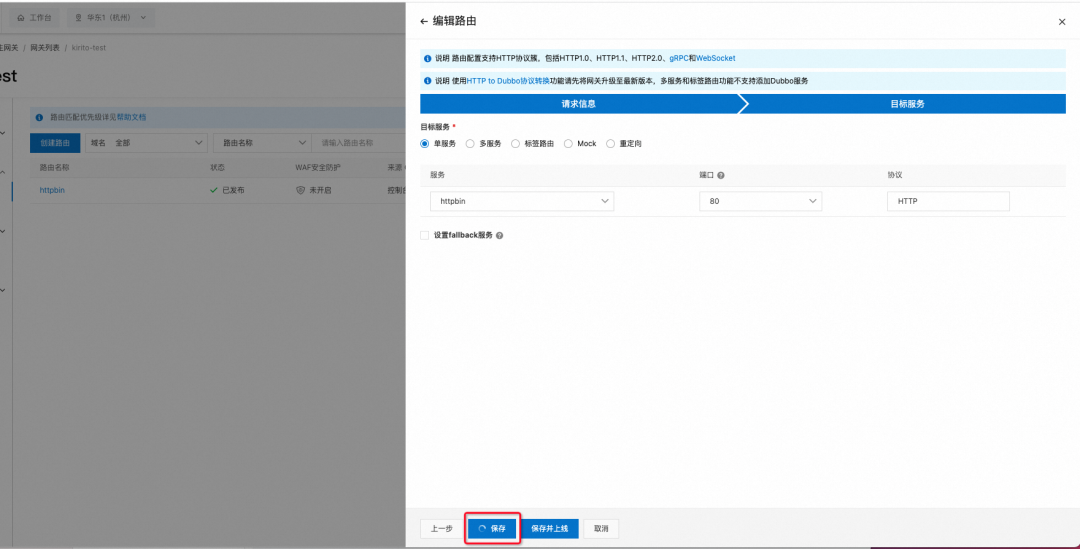This screenshot has height=549, width=1080.
Task: Click the 工作台 navigation item
Action: pos(34,18)
